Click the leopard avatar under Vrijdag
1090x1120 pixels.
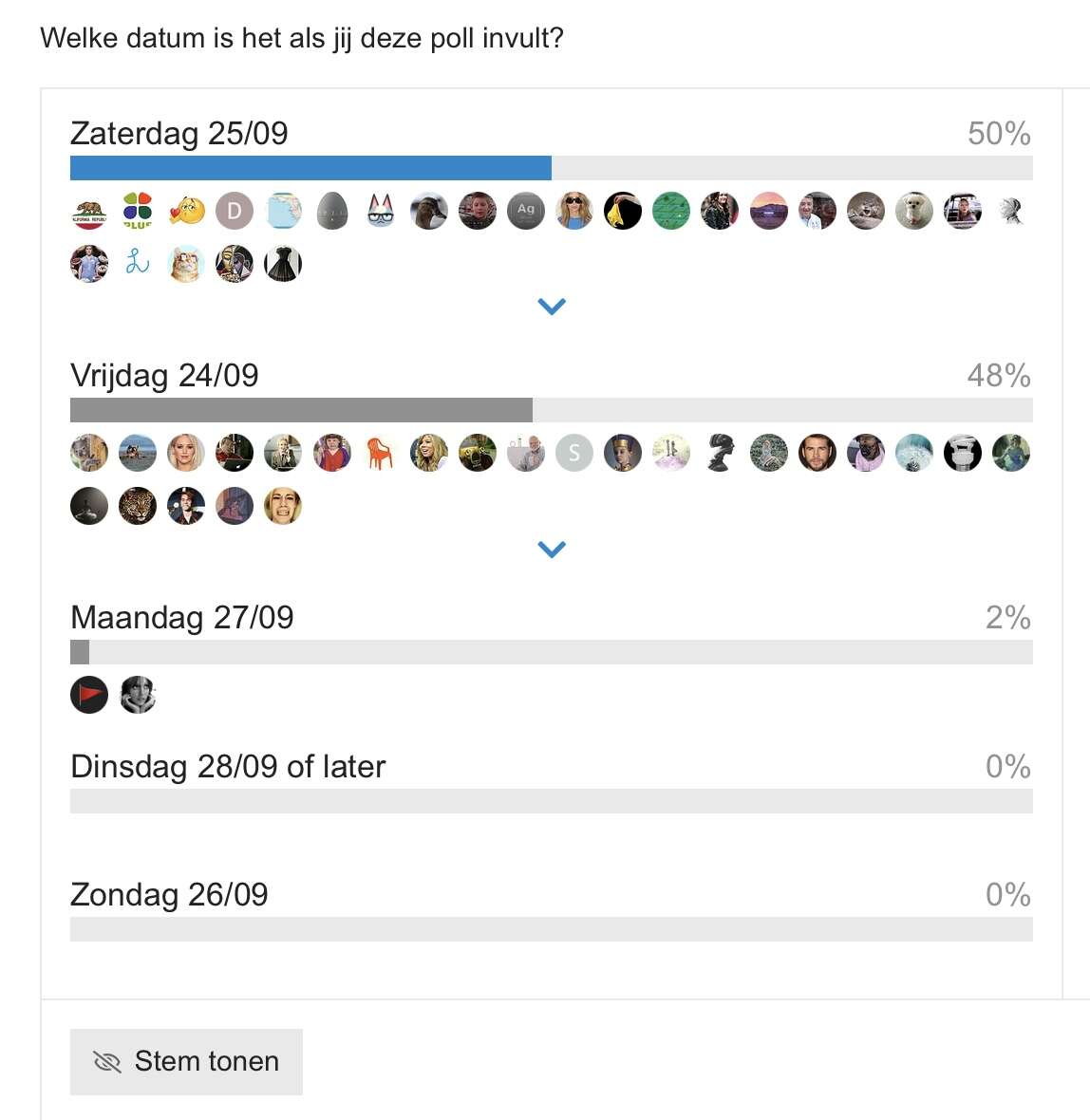coord(138,506)
